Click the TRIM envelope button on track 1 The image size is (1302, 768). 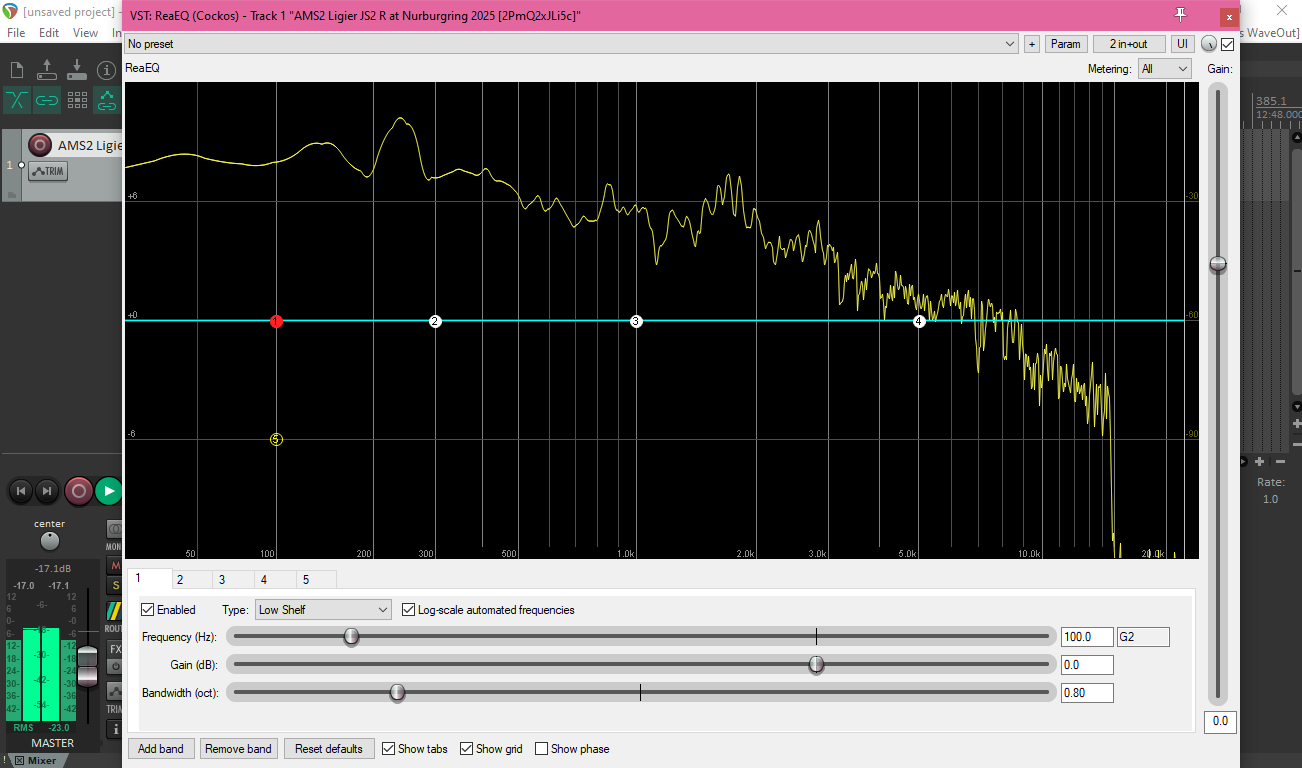(48, 171)
